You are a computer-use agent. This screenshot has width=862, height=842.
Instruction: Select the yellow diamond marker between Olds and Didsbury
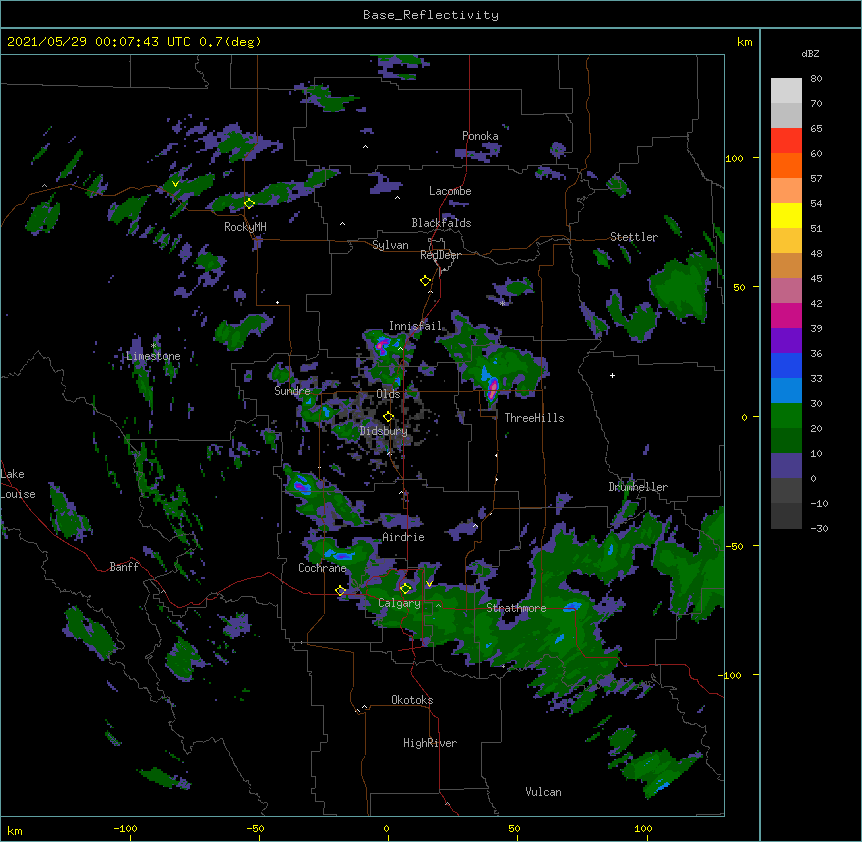pyautogui.click(x=388, y=417)
